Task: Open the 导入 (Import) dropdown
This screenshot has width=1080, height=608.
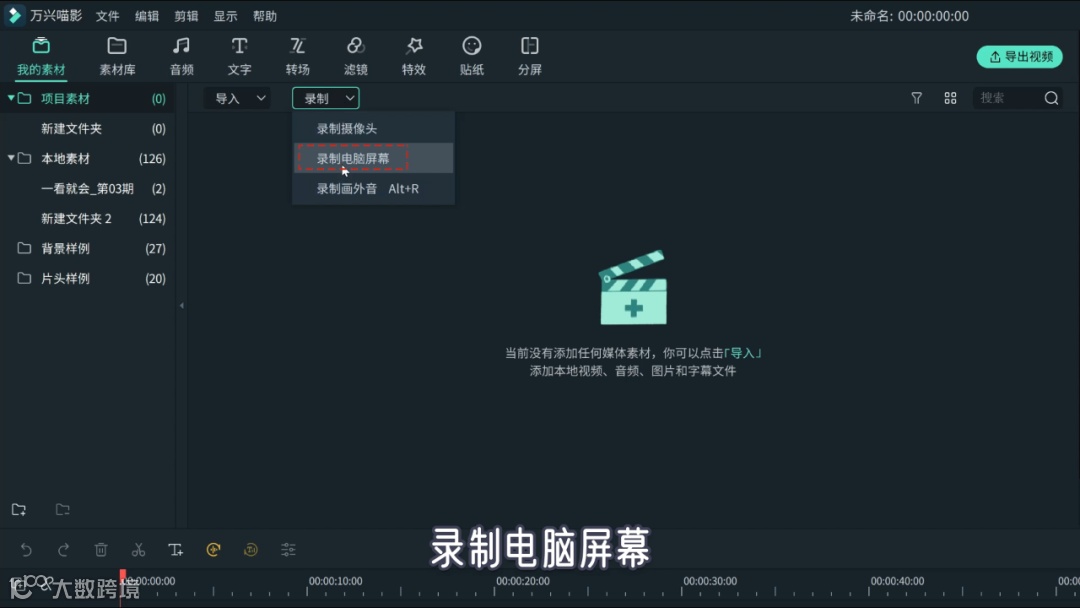Action: tap(237, 98)
